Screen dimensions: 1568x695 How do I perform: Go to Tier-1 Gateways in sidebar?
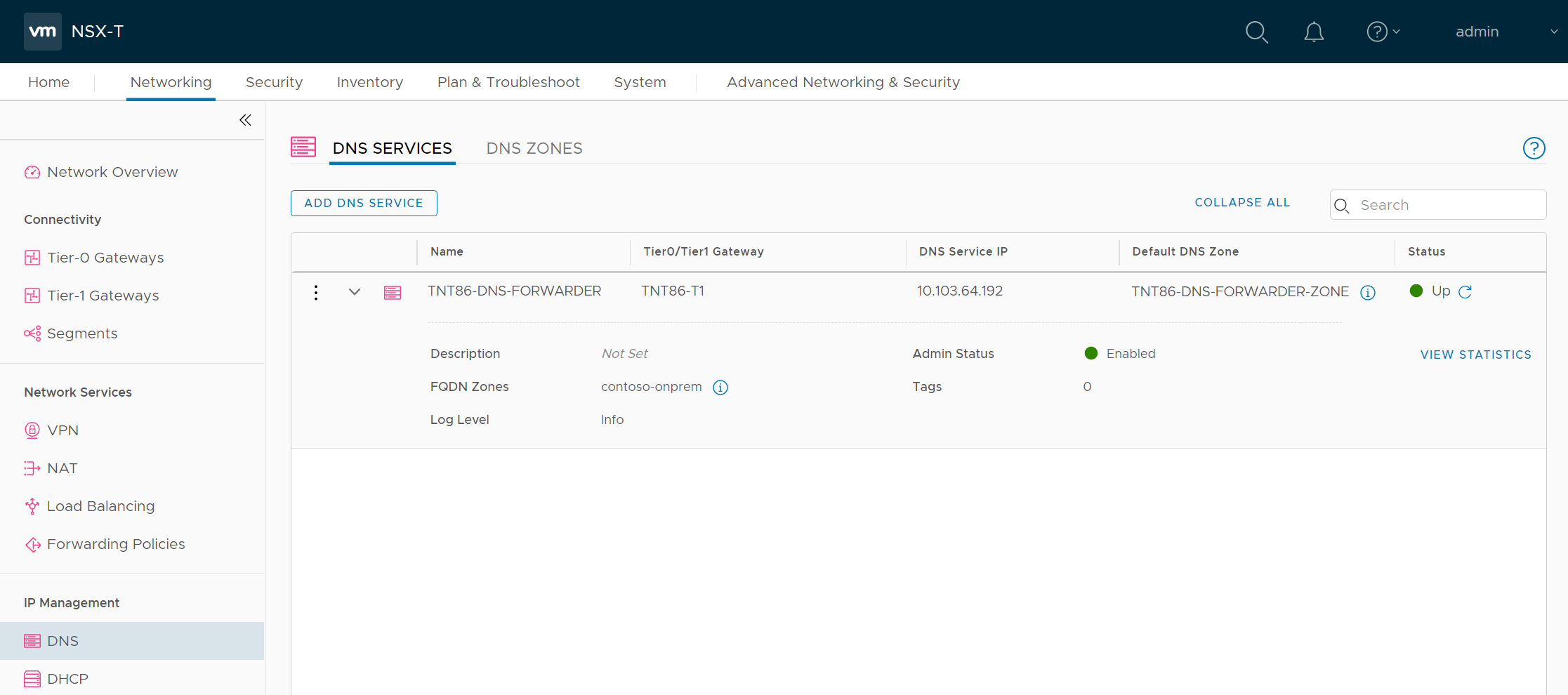103,296
